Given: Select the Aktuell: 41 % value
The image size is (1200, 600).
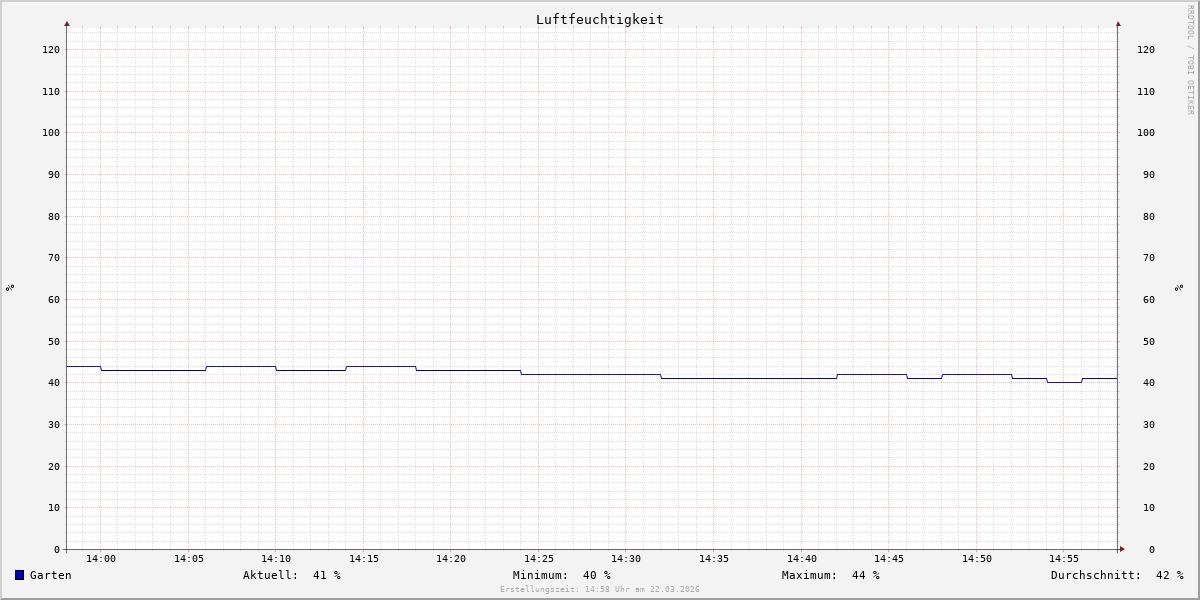Looking at the screenshot, I should (x=292, y=575).
